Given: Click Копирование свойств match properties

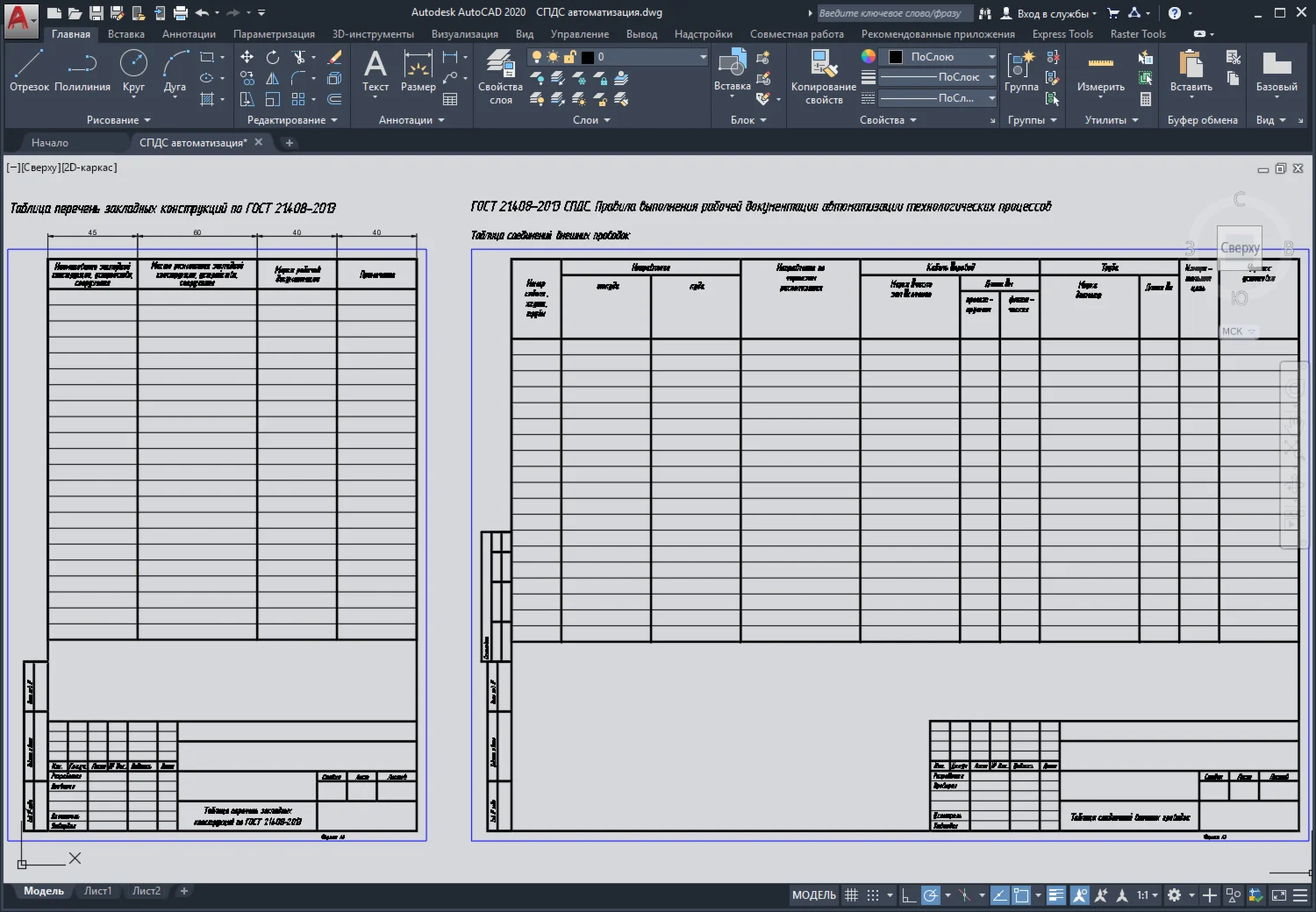Looking at the screenshot, I should coord(824,77).
